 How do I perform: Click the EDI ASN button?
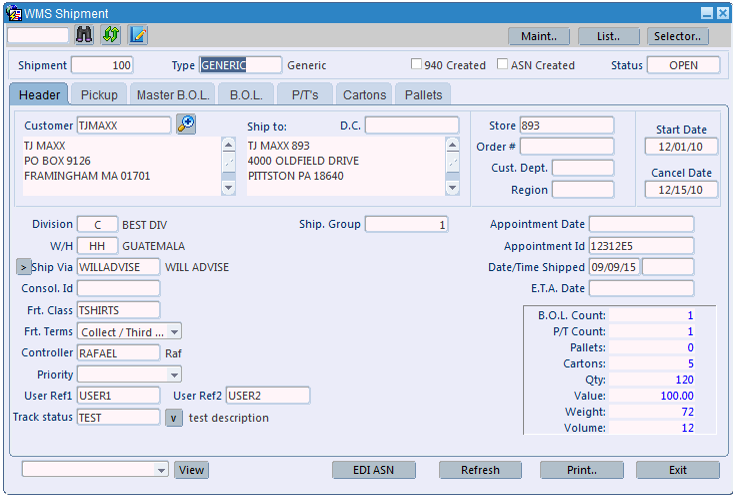[373, 470]
